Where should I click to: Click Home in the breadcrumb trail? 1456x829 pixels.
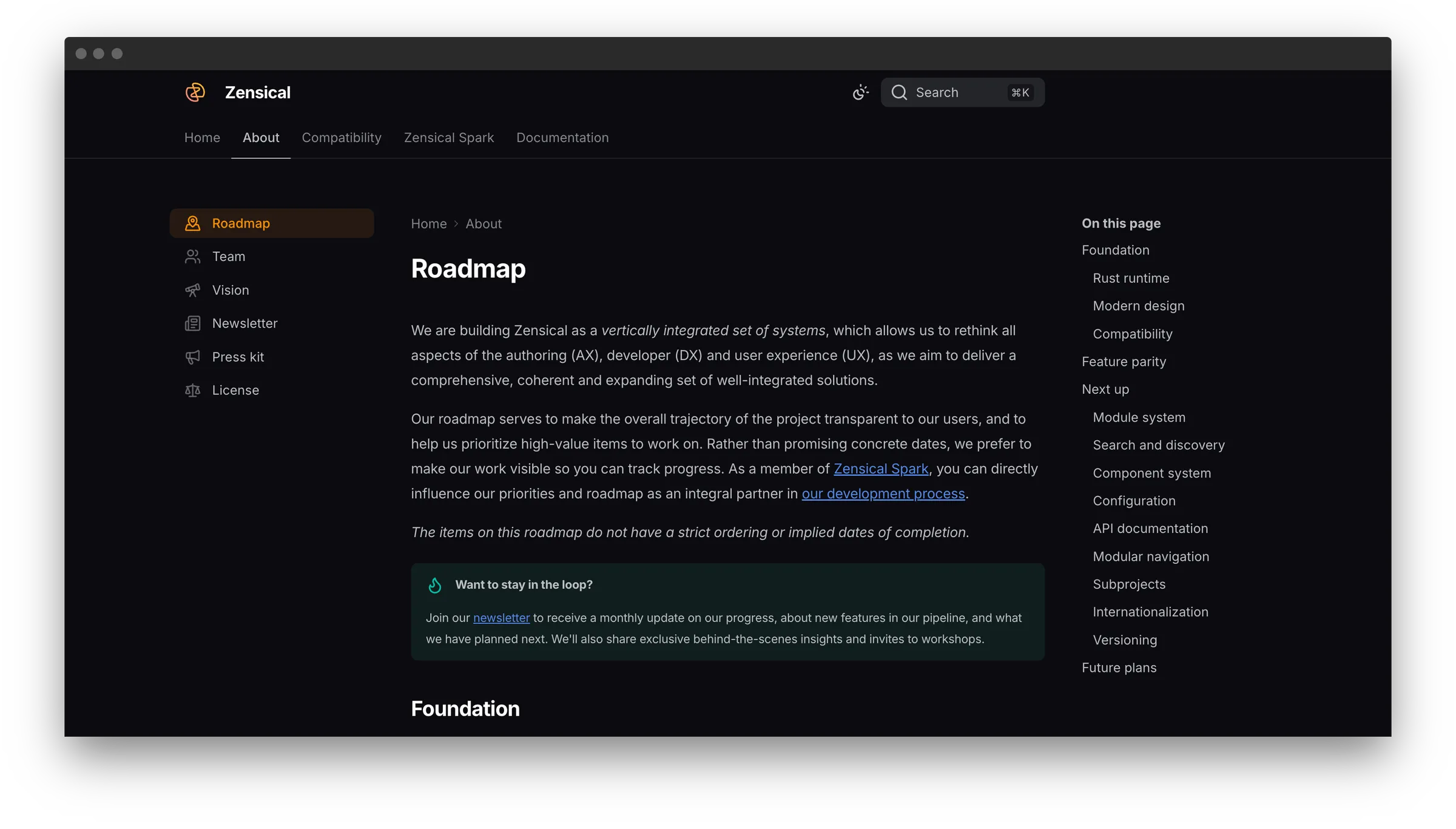(x=428, y=223)
